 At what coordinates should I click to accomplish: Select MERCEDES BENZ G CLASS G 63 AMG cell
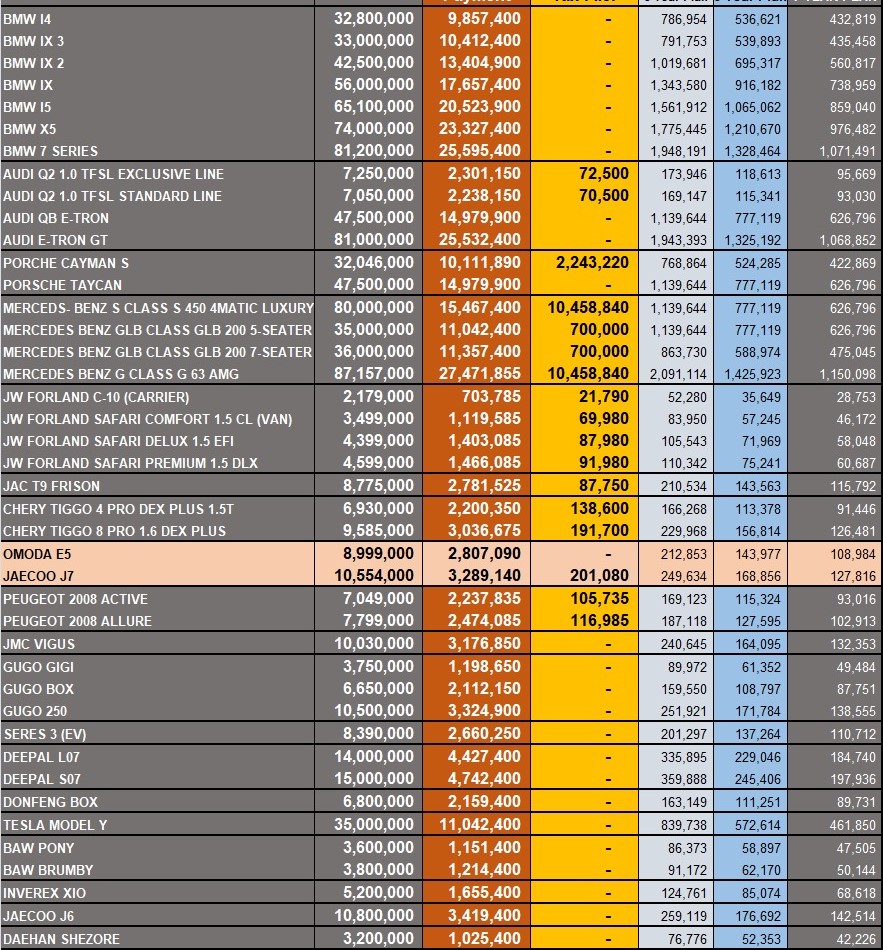pyautogui.click(x=158, y=374)
